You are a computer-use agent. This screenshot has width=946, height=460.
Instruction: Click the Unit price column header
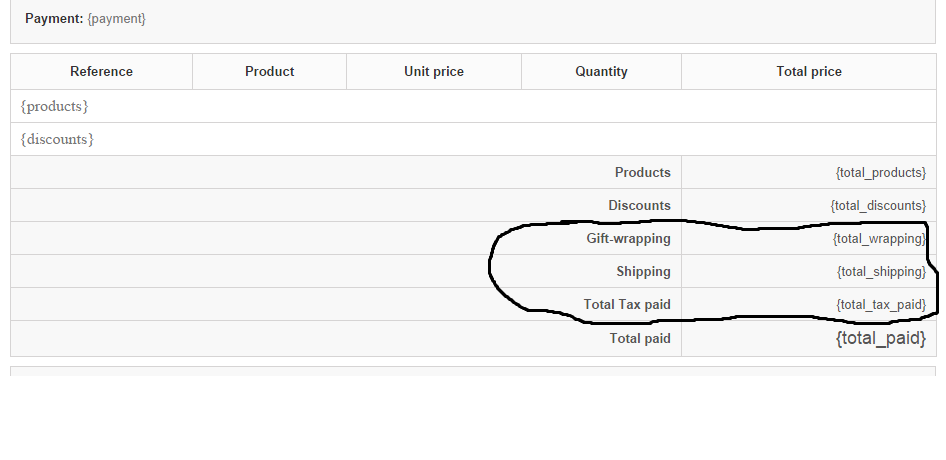[x=434, y=71]
